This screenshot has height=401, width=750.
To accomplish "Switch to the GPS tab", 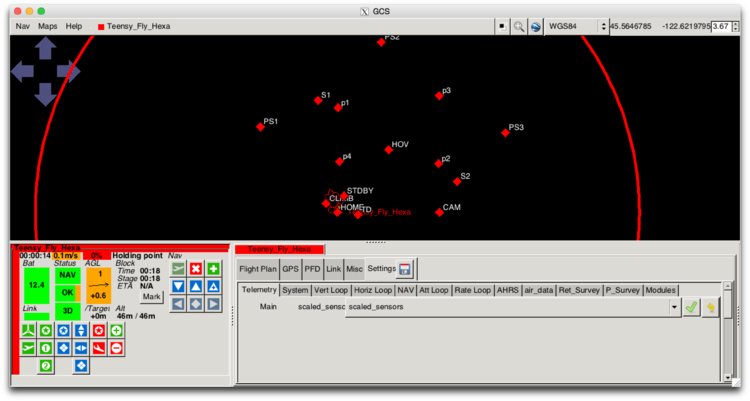I will (x=290, y=269).
